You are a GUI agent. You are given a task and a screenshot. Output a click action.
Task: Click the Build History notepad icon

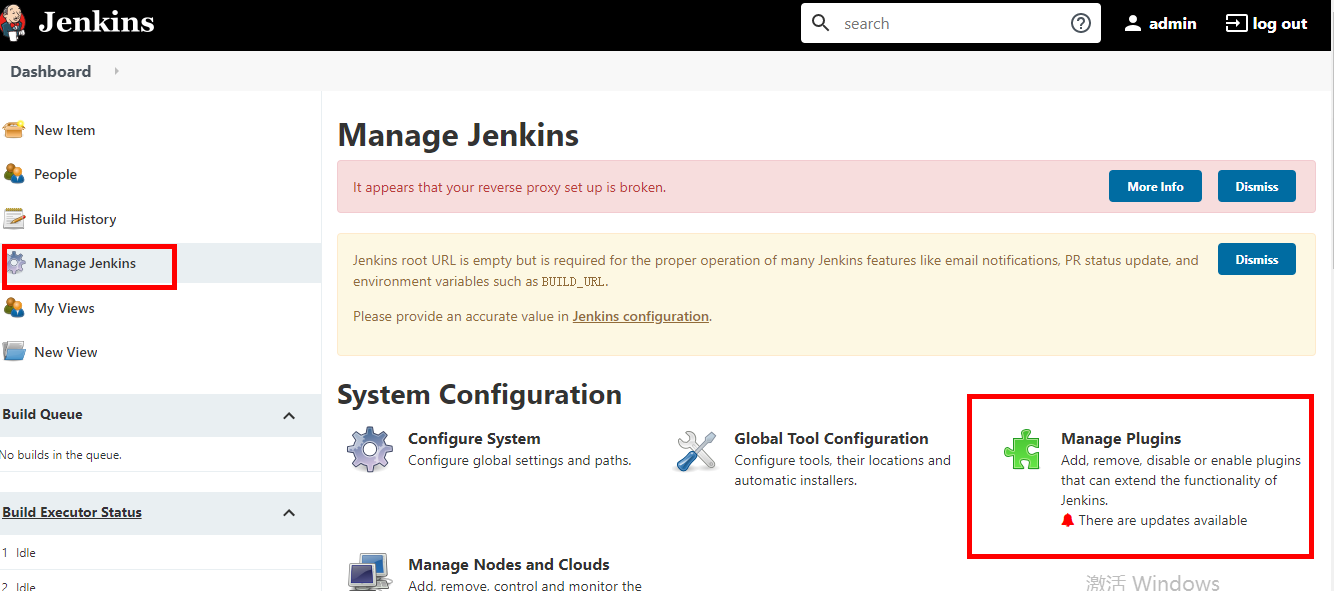point(14,219)
